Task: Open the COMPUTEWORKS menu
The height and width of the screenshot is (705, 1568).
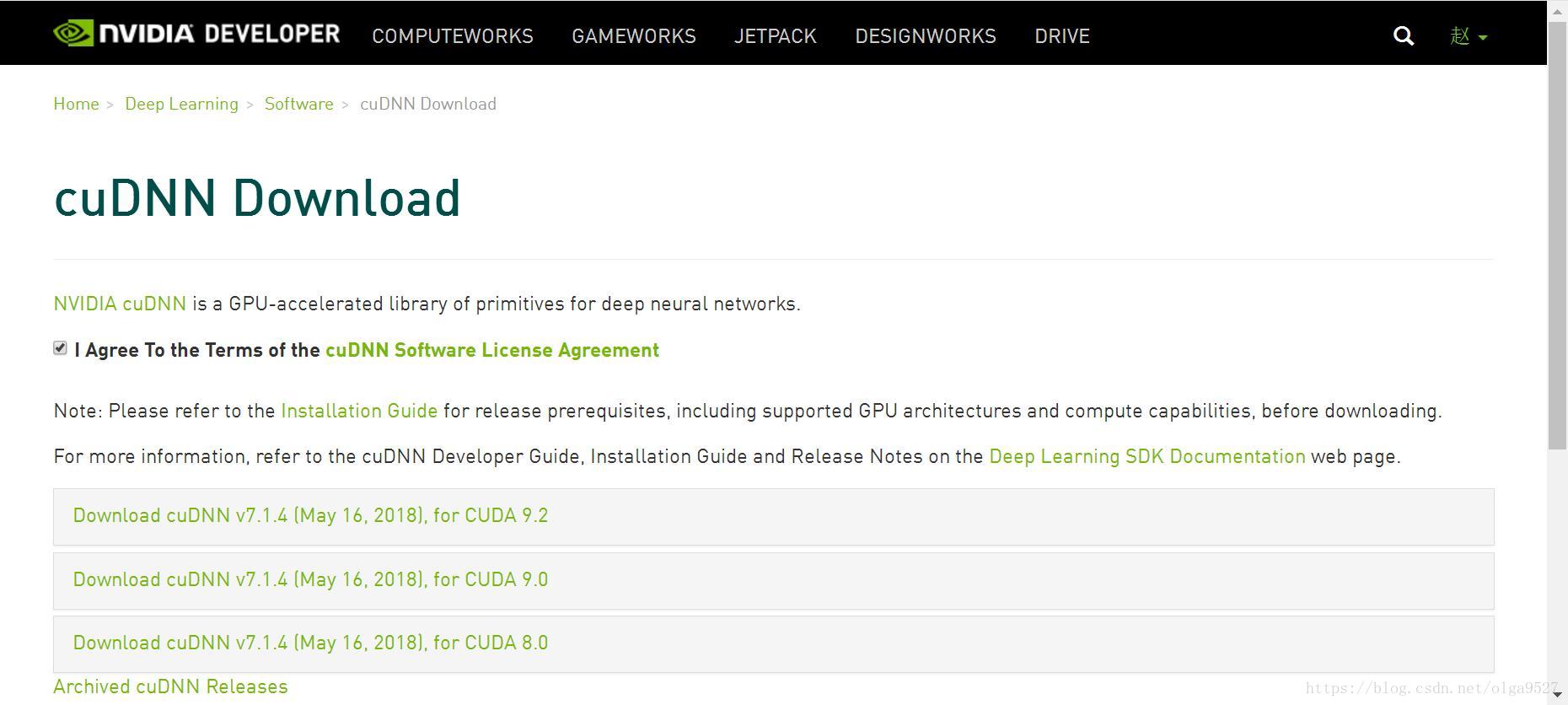Action: (x=453, y=36)
